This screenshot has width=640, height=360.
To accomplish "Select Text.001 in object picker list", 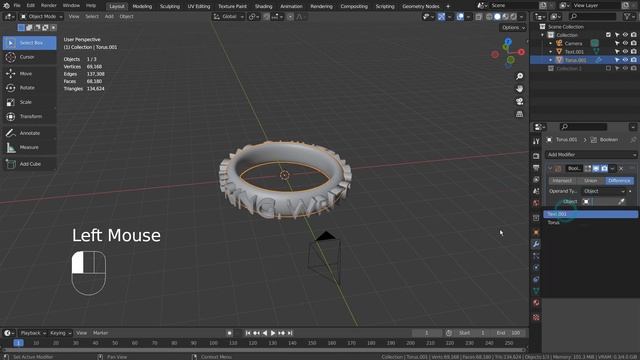I will pyautogui.click(x=590, y=214).
